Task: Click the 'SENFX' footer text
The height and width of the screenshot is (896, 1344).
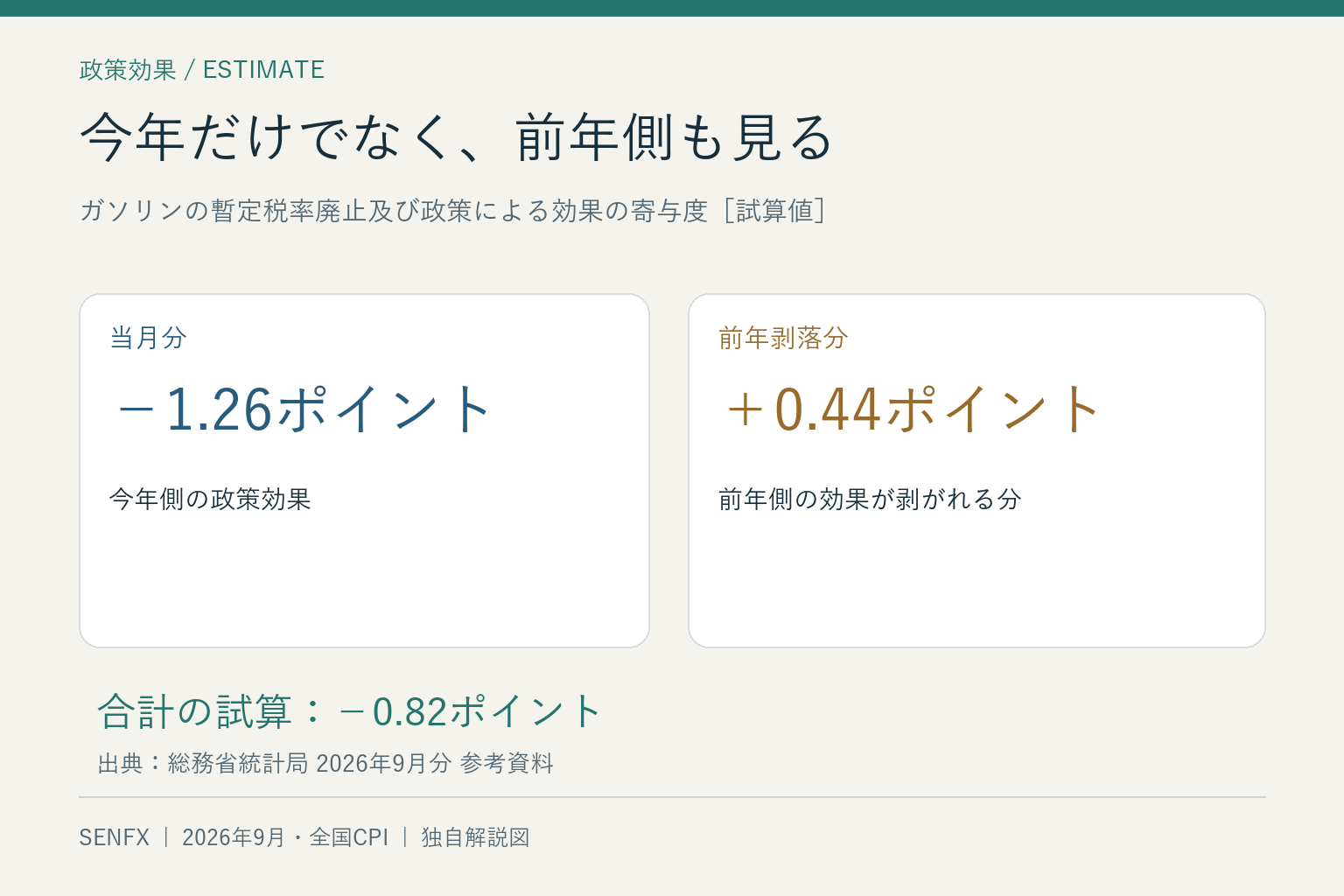Action: 115,837
